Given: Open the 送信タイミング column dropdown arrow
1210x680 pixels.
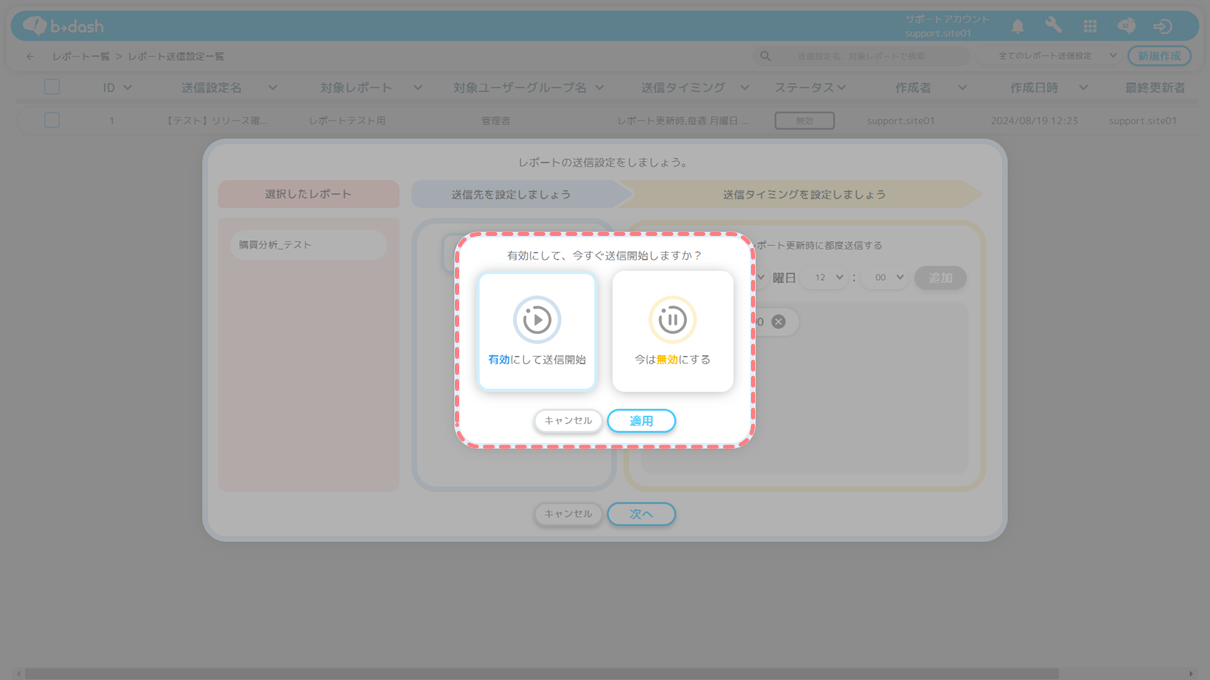Looking at the screenshot, I should [744, 88].
